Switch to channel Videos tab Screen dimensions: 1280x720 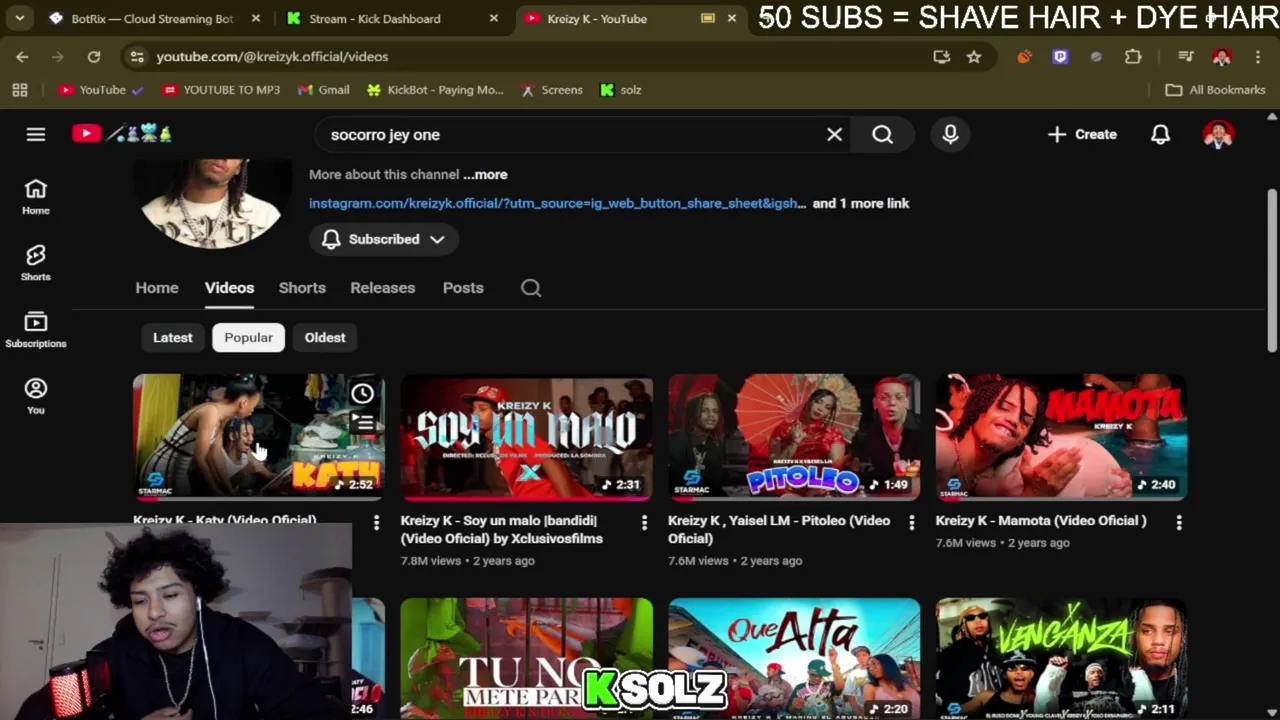tap(229, 288)
